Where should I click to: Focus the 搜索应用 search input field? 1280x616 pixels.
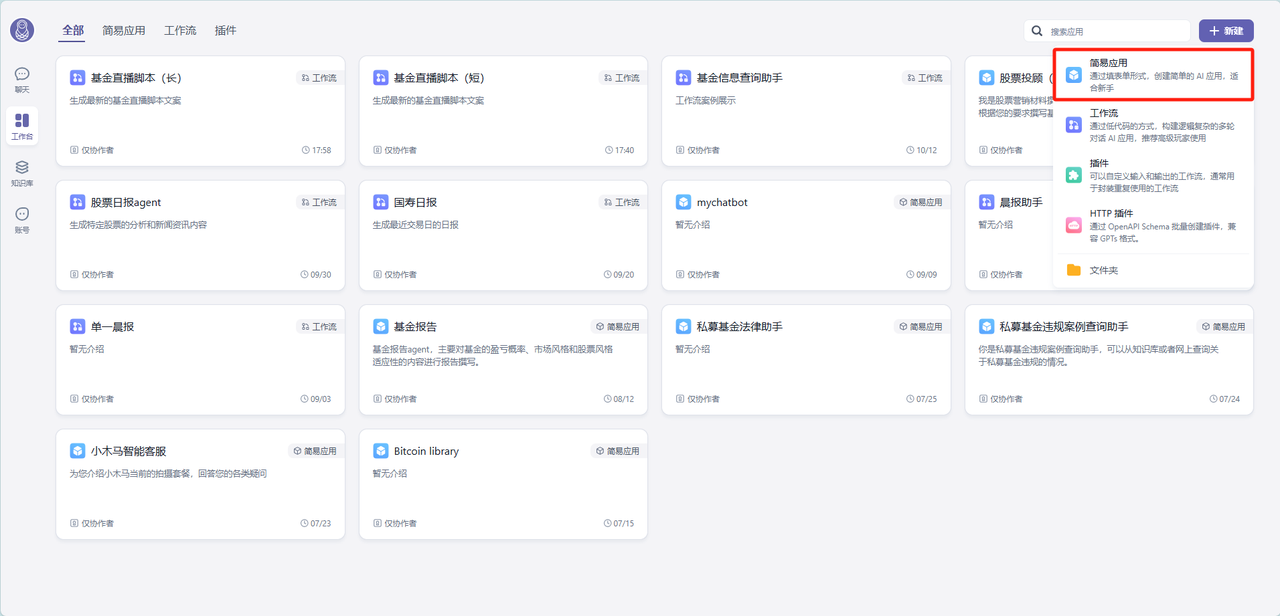click(x=1115, y=31)
